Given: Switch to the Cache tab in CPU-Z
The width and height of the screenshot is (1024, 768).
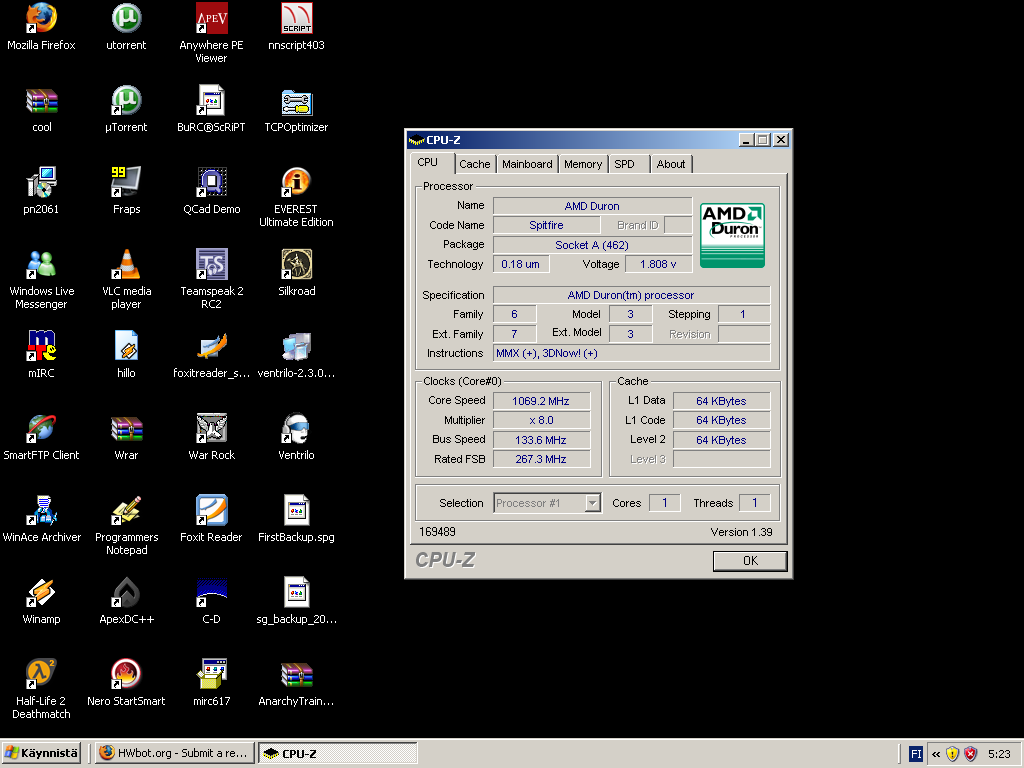Looking at the screenshot, I should [475, 164].
